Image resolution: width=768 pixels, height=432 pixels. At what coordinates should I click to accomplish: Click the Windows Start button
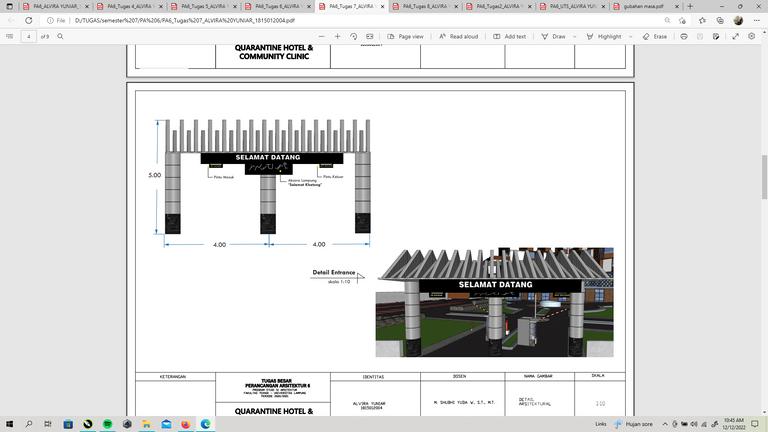[x=9, y=424]
